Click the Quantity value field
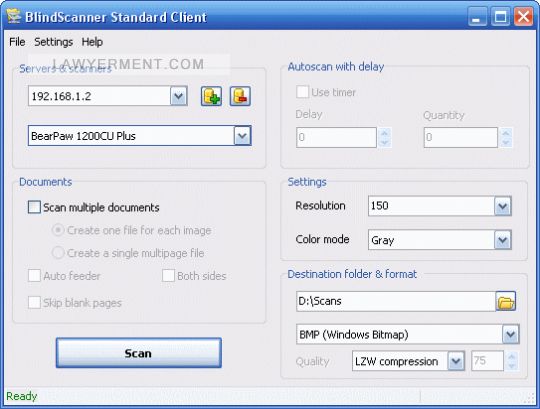 (461, 137)
